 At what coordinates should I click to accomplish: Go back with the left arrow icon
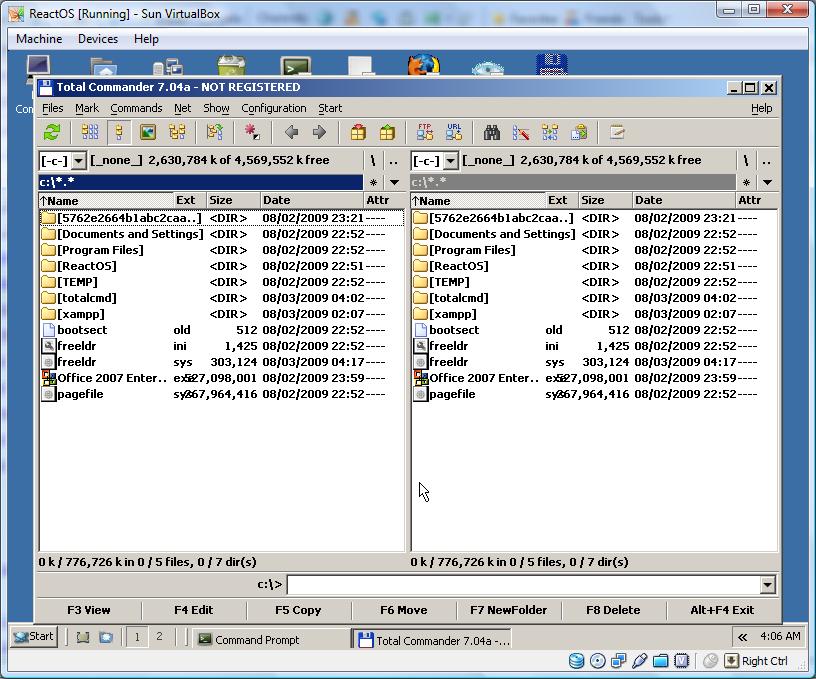pyautogui.click(x=291, y=132)
